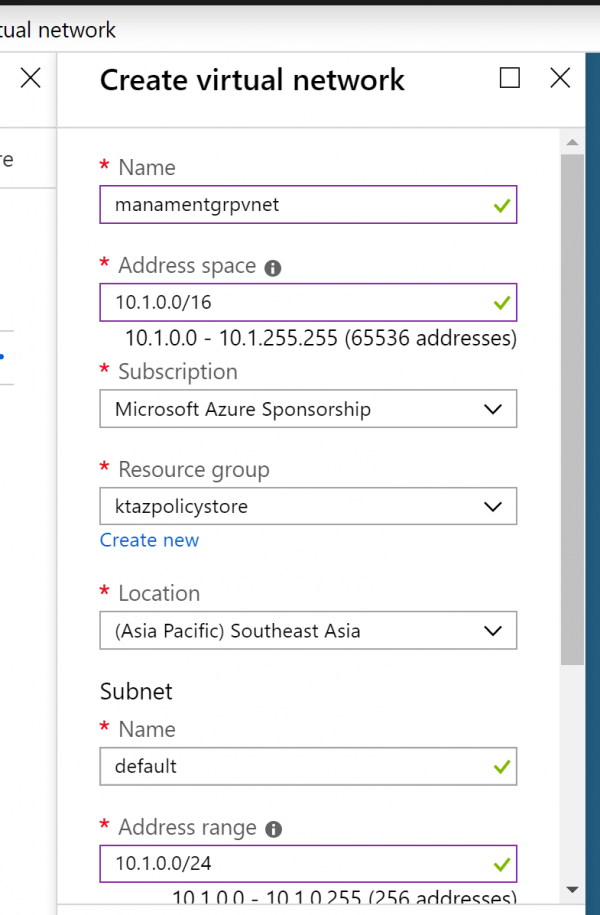Click the scrollbar up arrow
Viewport: 600px width, 915px height.
pos(572,142)
